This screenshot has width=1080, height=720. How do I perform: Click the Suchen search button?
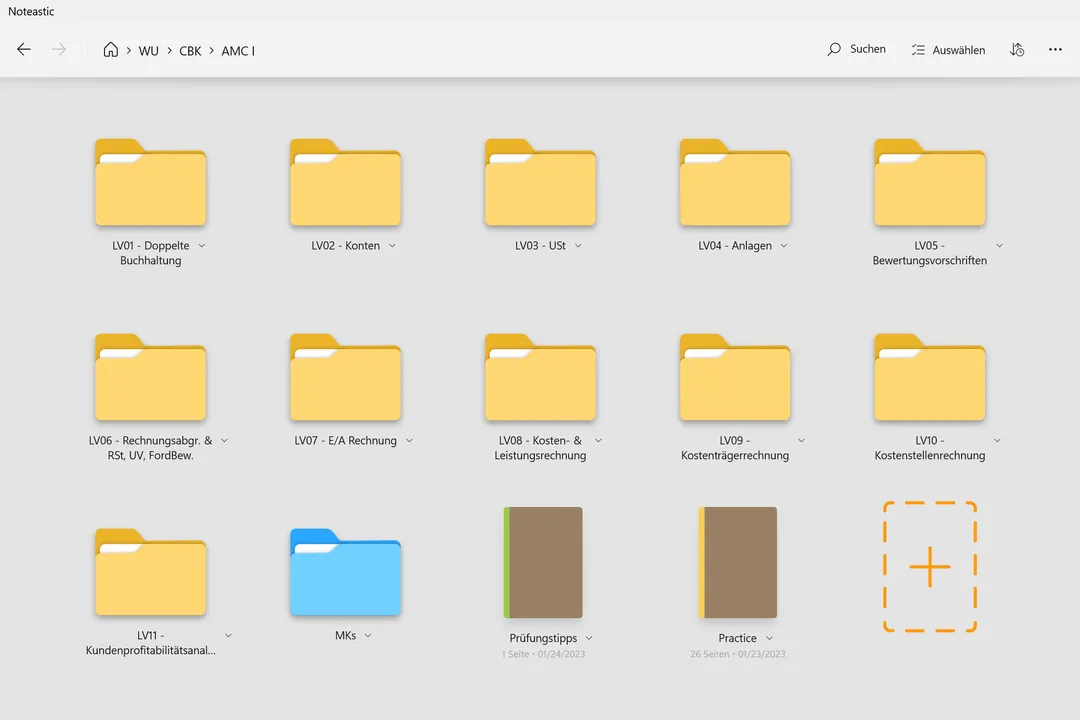tap(856, 49)
